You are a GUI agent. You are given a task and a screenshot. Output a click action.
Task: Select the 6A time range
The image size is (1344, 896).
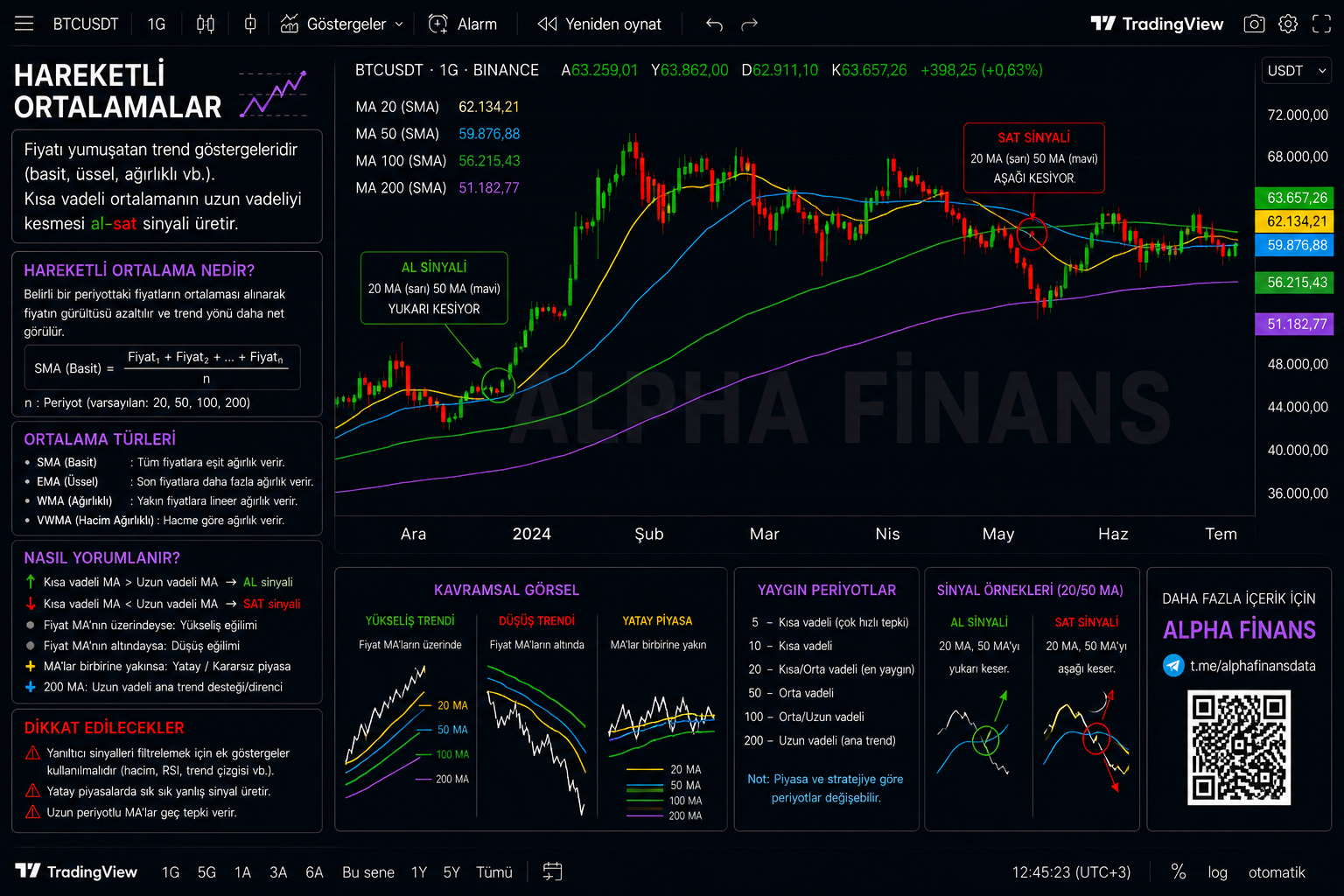314,872
